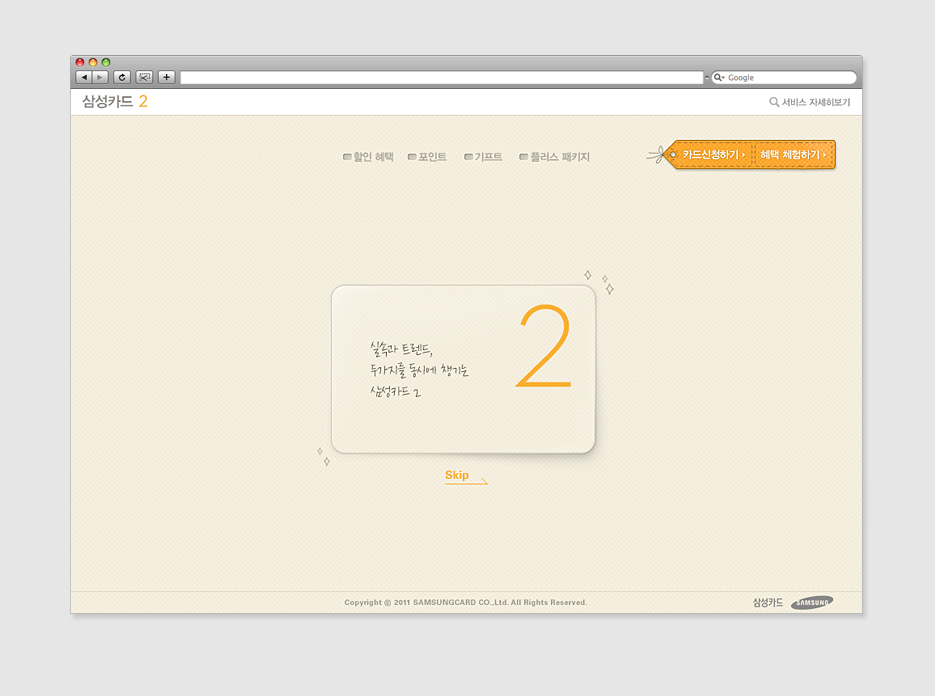Click the 카드신청하기 orange tag button
This screenshot has width=935, height=696.
(713, 155)
